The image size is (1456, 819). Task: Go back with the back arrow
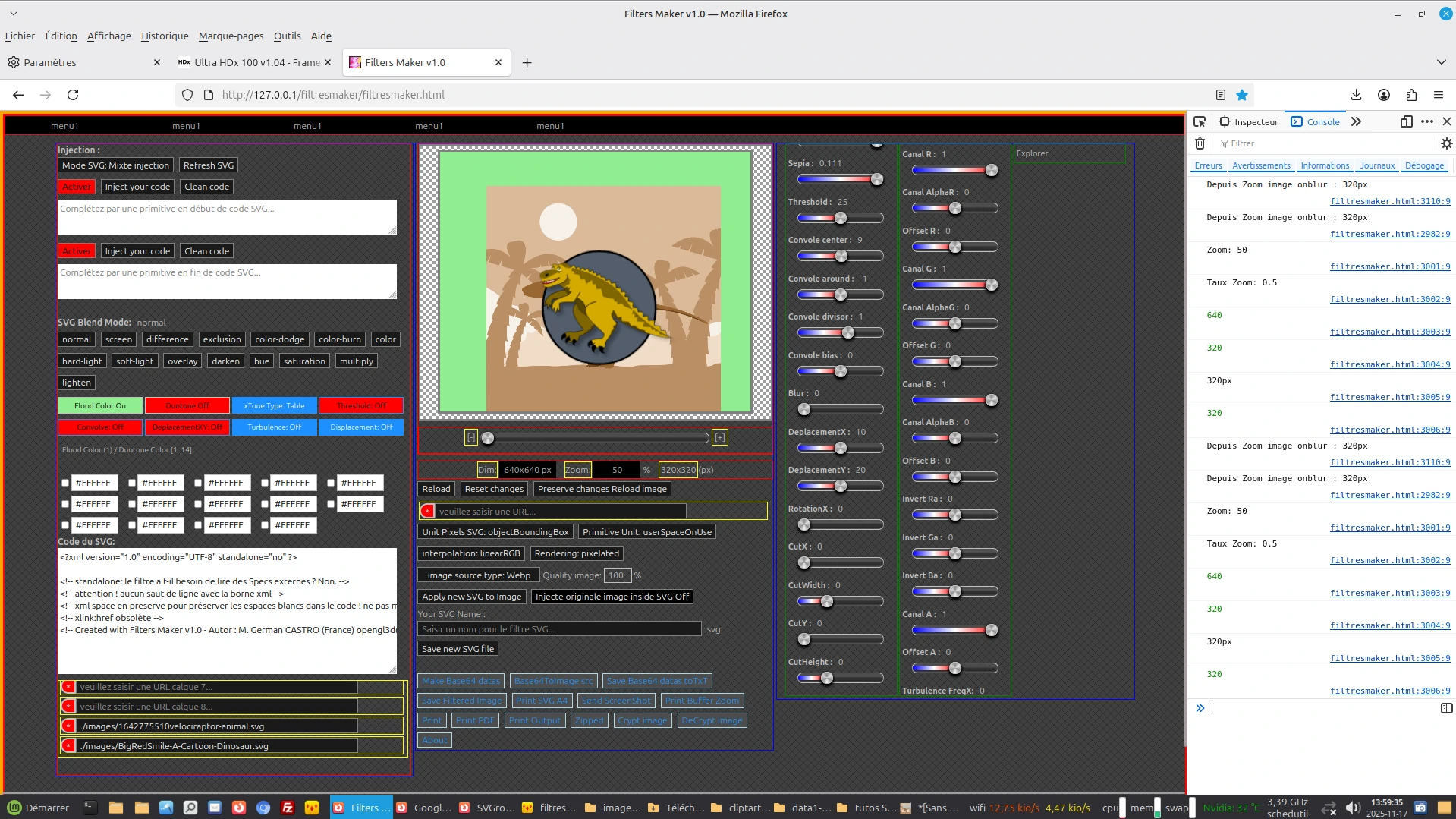pyautogui.click(x=18, y=95)
